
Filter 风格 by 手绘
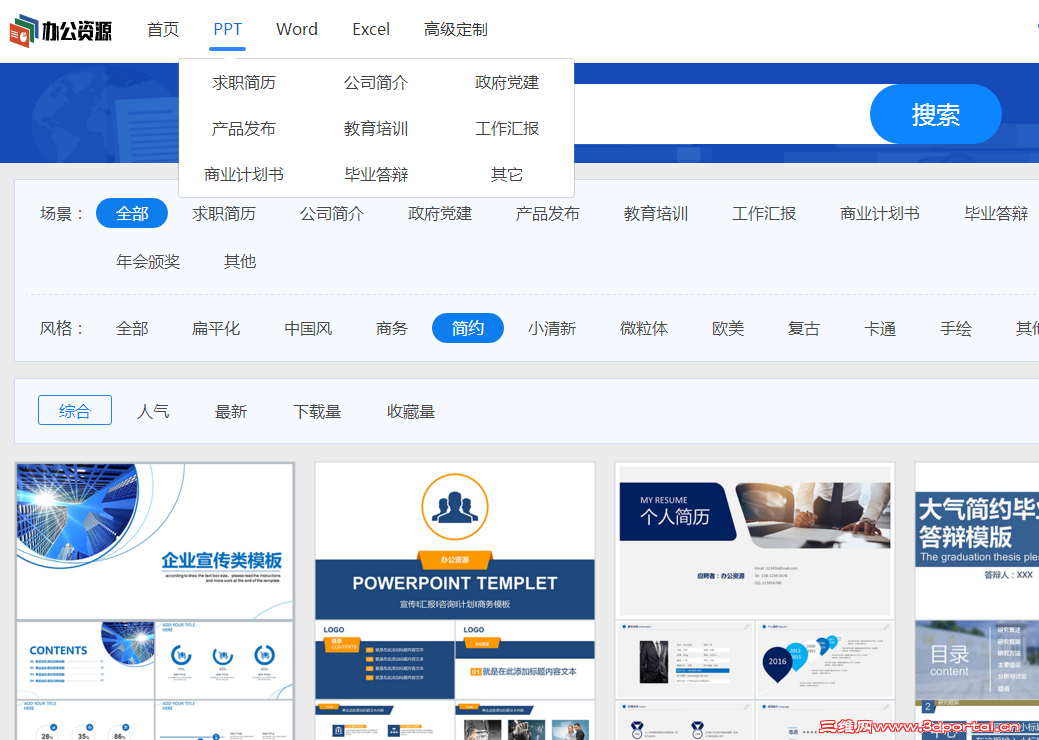pyautogui.click(x=956, y=328)
